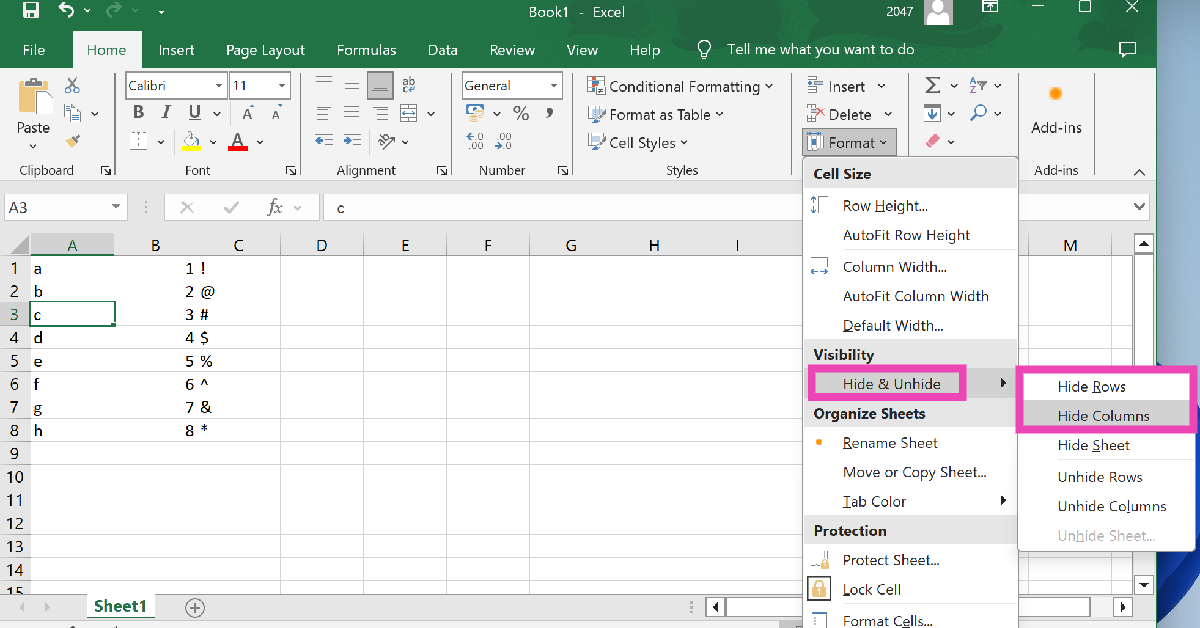Choose Hide Columns from the submenu
This screenshot has width=1200, height=628.
coord(1103,416)
